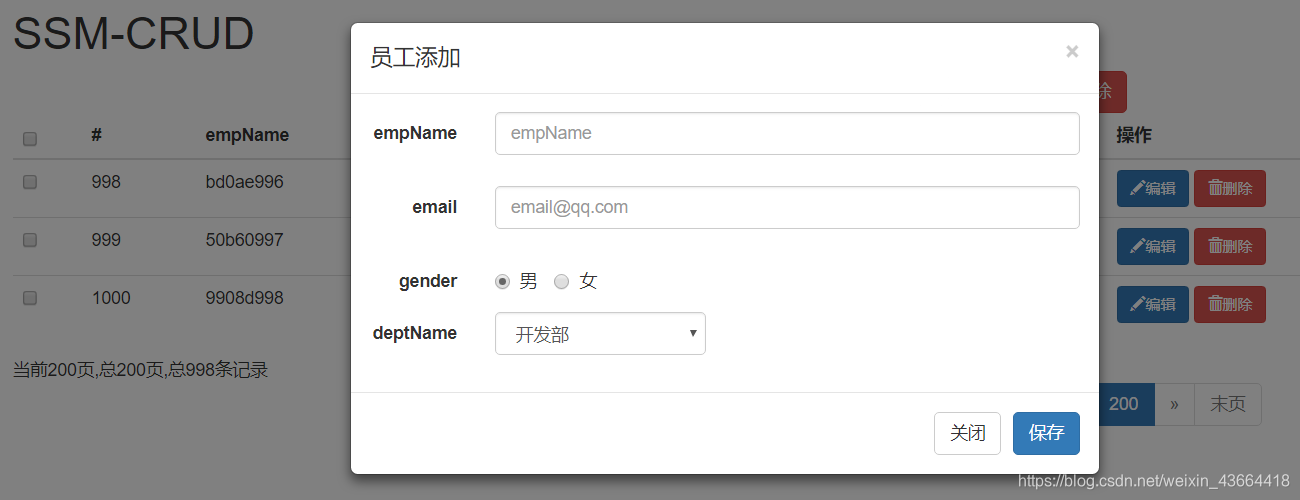Select the 男 gender radio button
The width and height of the screenshot is (1300, 500).
pos(502,282)
